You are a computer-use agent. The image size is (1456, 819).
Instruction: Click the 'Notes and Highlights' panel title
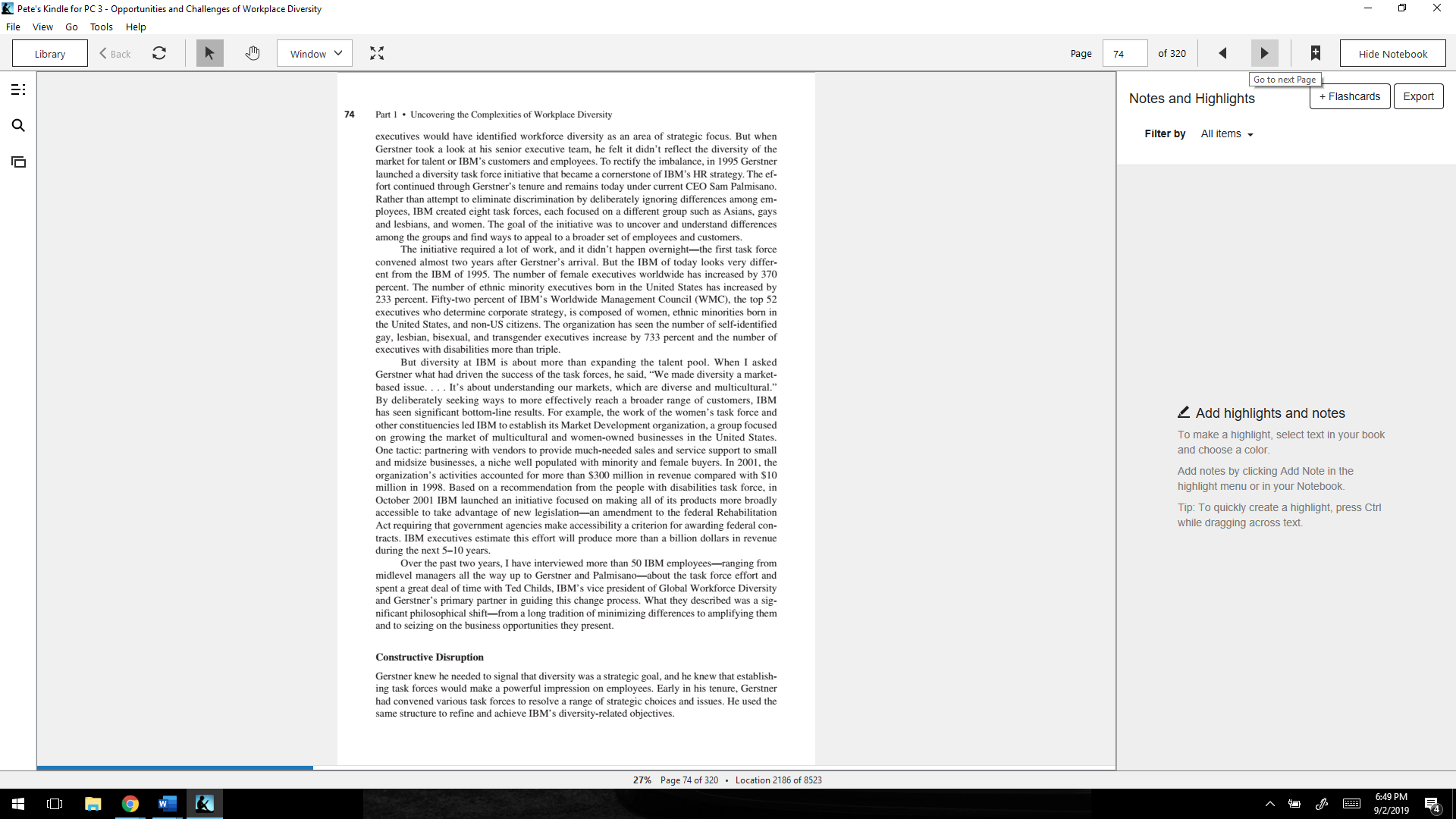(1191, 99)
